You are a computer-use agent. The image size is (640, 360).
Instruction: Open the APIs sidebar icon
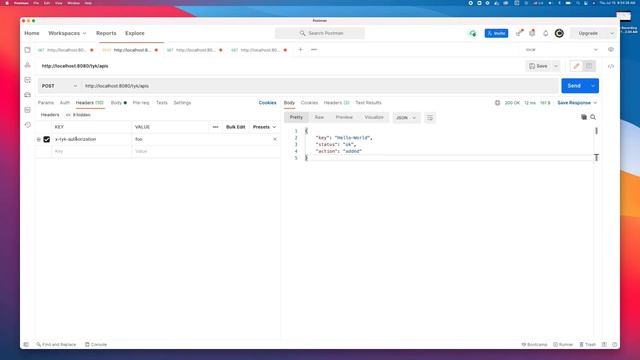pyautogui.click(x=27, y=65)
